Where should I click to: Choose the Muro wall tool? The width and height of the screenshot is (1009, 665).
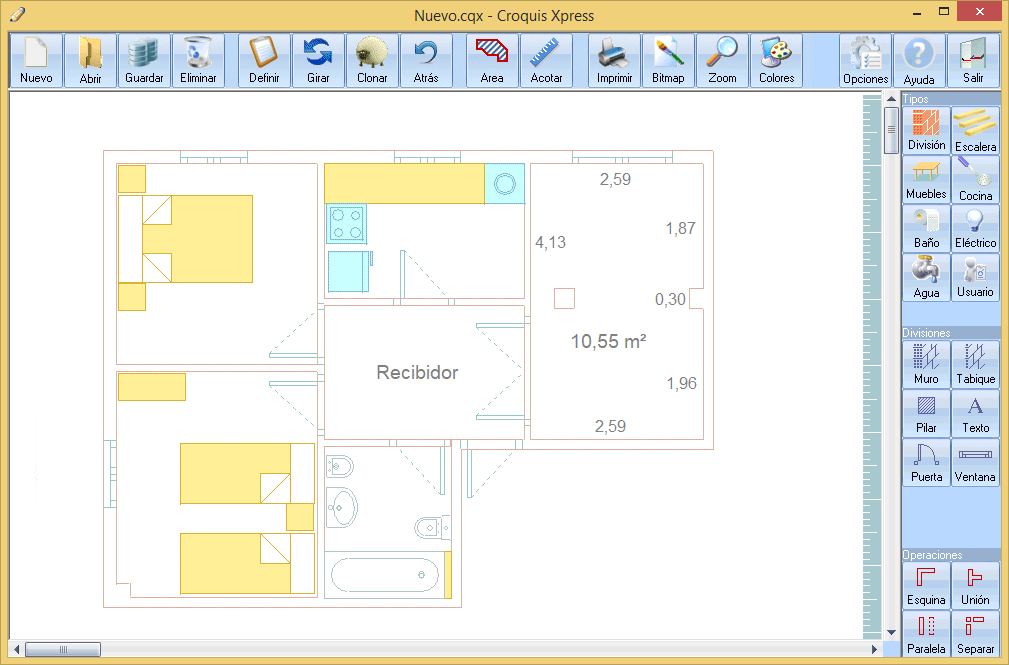pos(926,364)
